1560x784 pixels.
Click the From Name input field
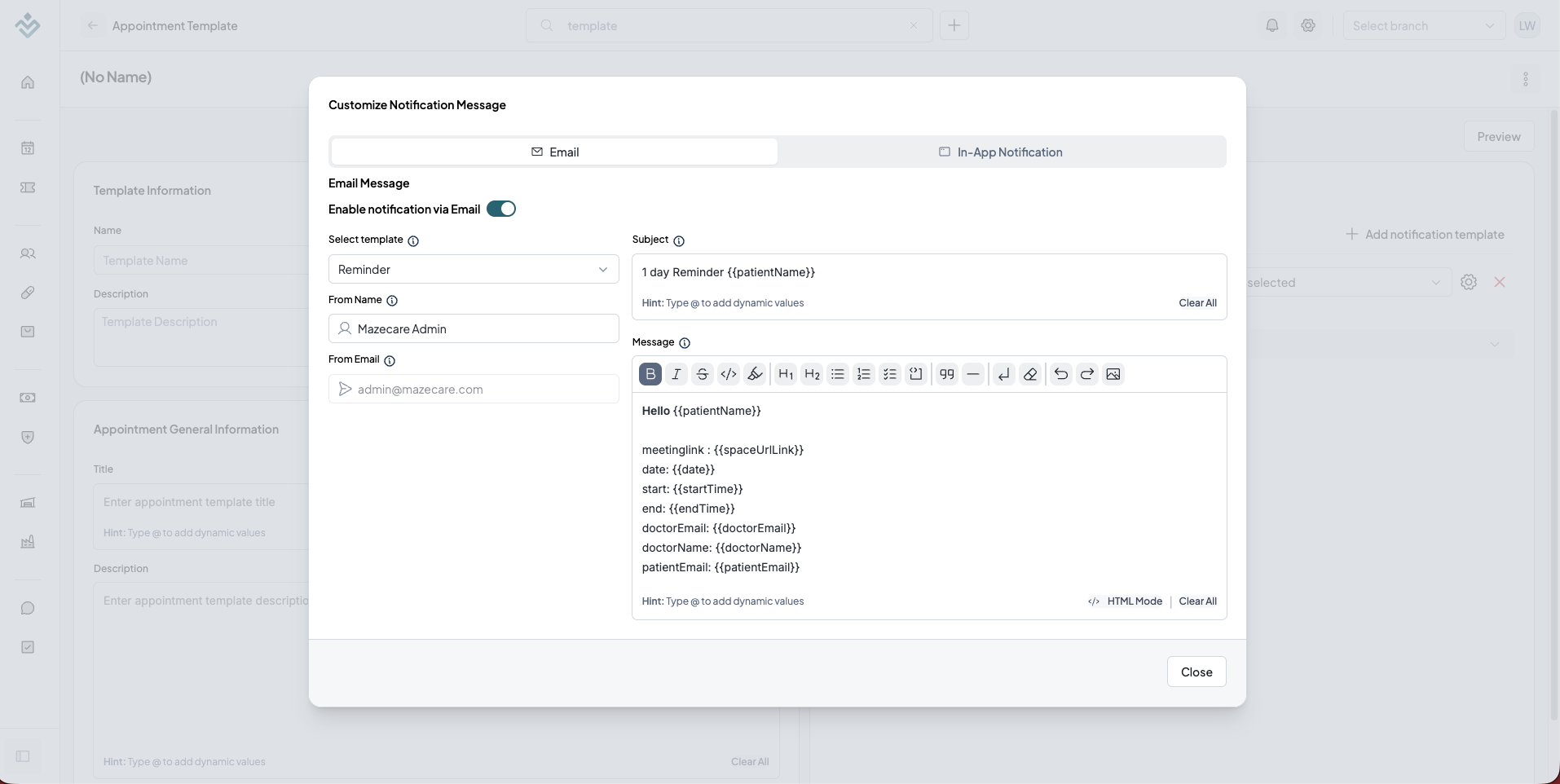[474, 328]
